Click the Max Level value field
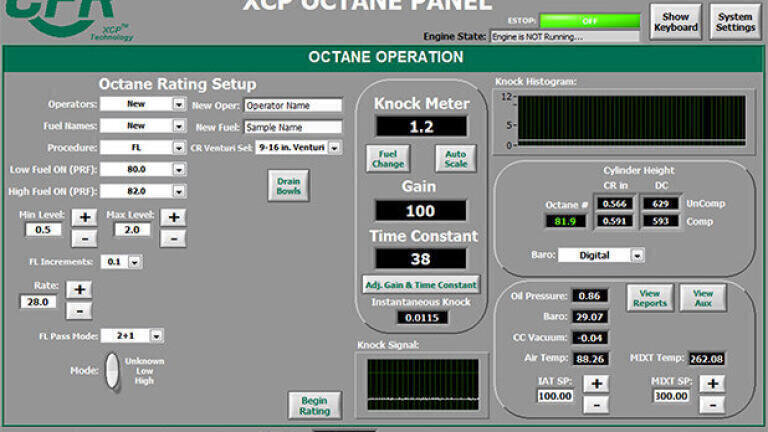Image resolution: width=768 pixels, height=432 pixels. click(132, 230)
